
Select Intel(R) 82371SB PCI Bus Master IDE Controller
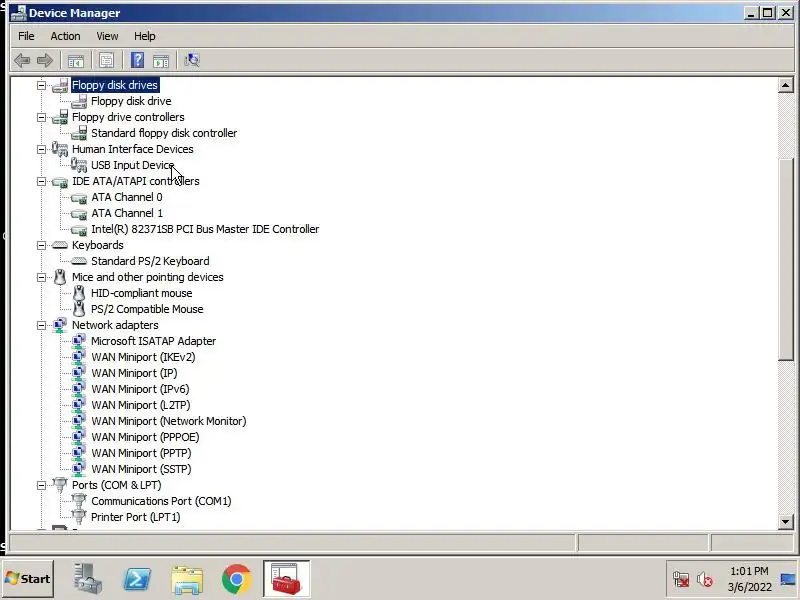pyautogui.click(x=205, y=229)
